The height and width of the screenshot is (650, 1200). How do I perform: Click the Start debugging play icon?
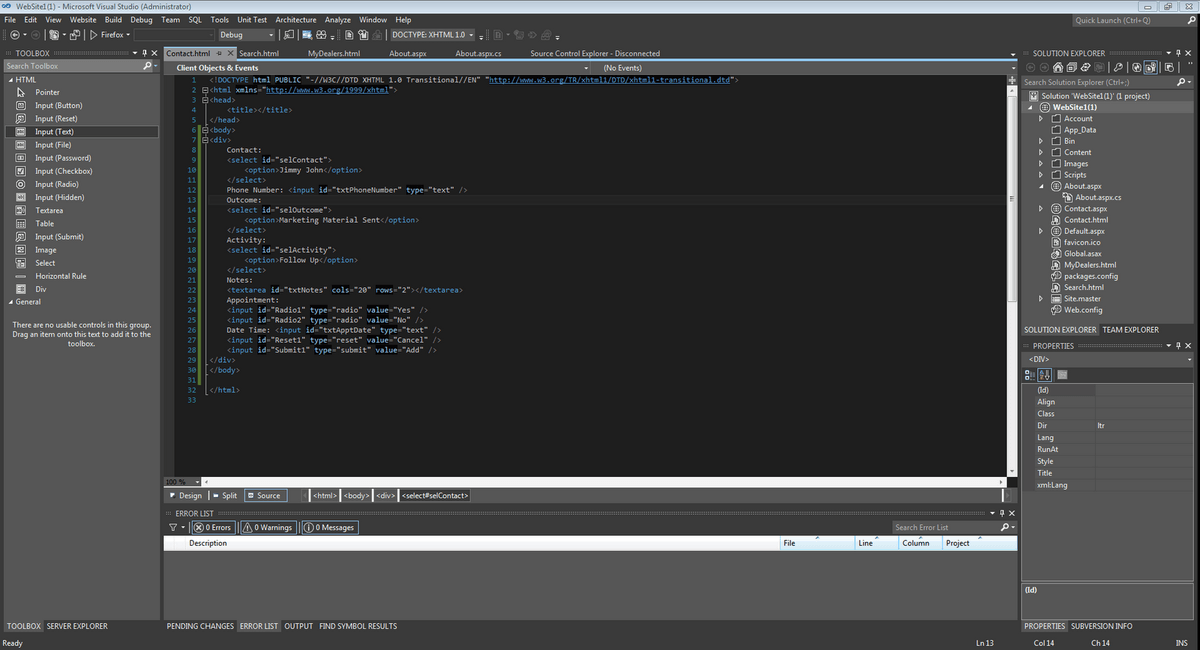[x=94, y=35]
